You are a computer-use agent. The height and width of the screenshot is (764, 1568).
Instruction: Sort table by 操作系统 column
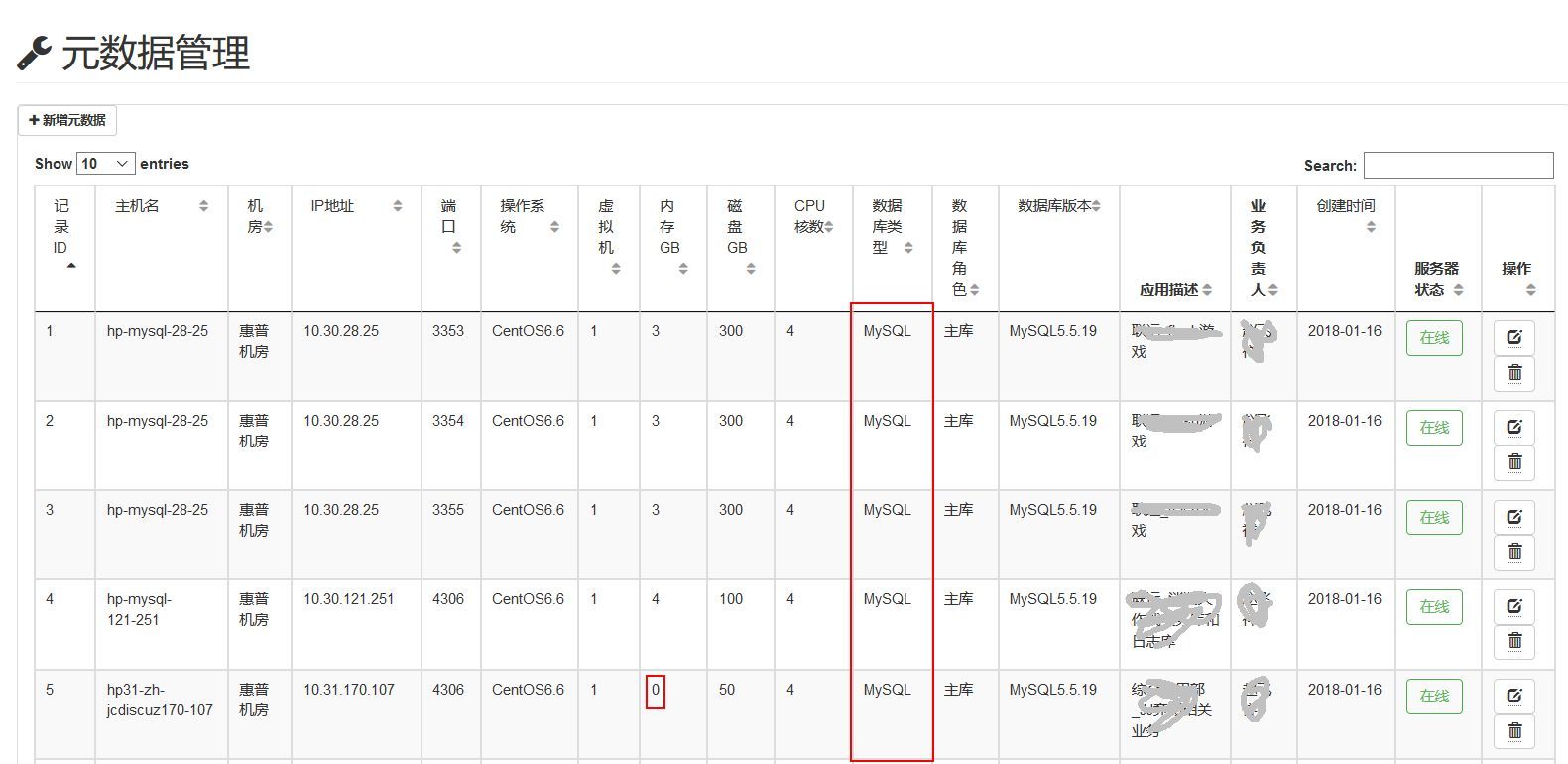point(530,247)
